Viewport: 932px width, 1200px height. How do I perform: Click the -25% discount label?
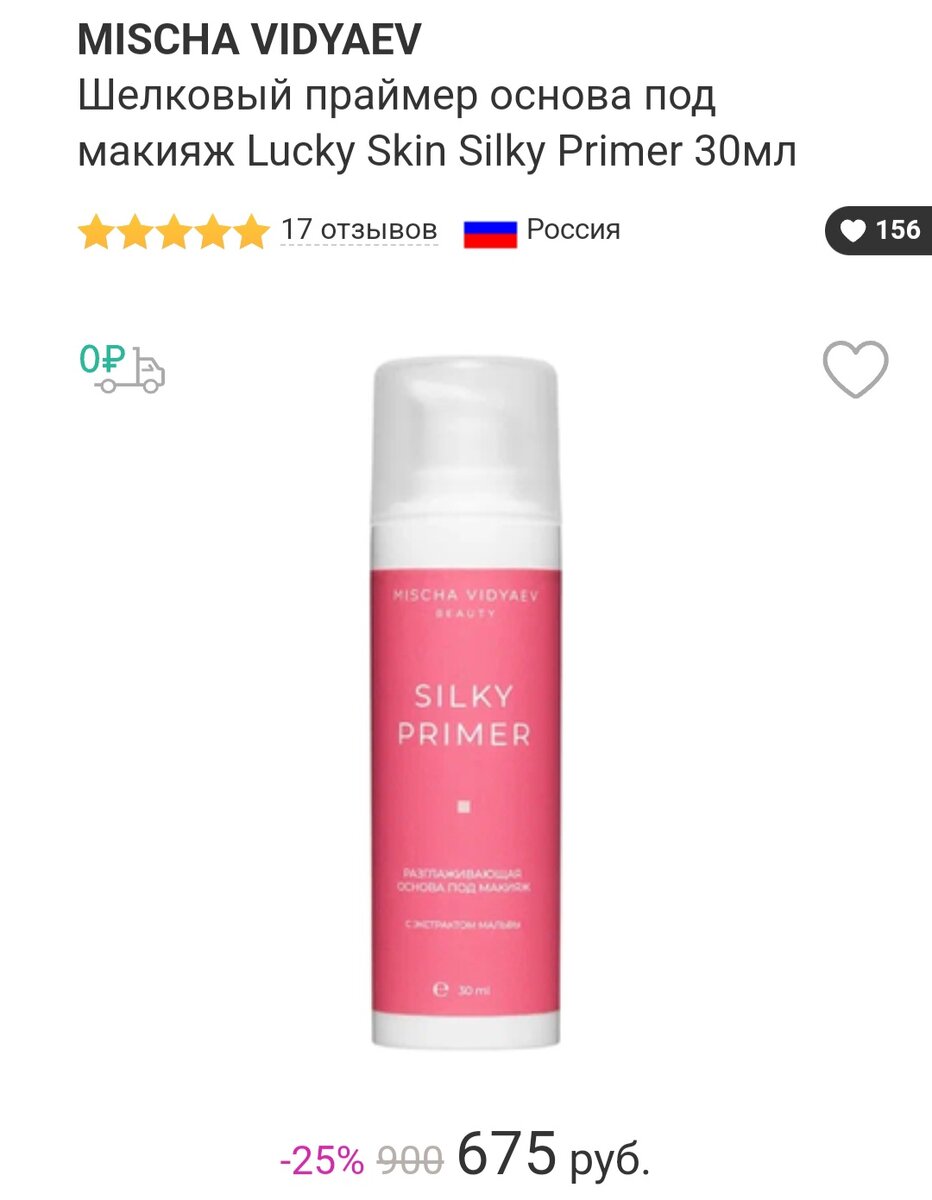[x=322, y=1161]
